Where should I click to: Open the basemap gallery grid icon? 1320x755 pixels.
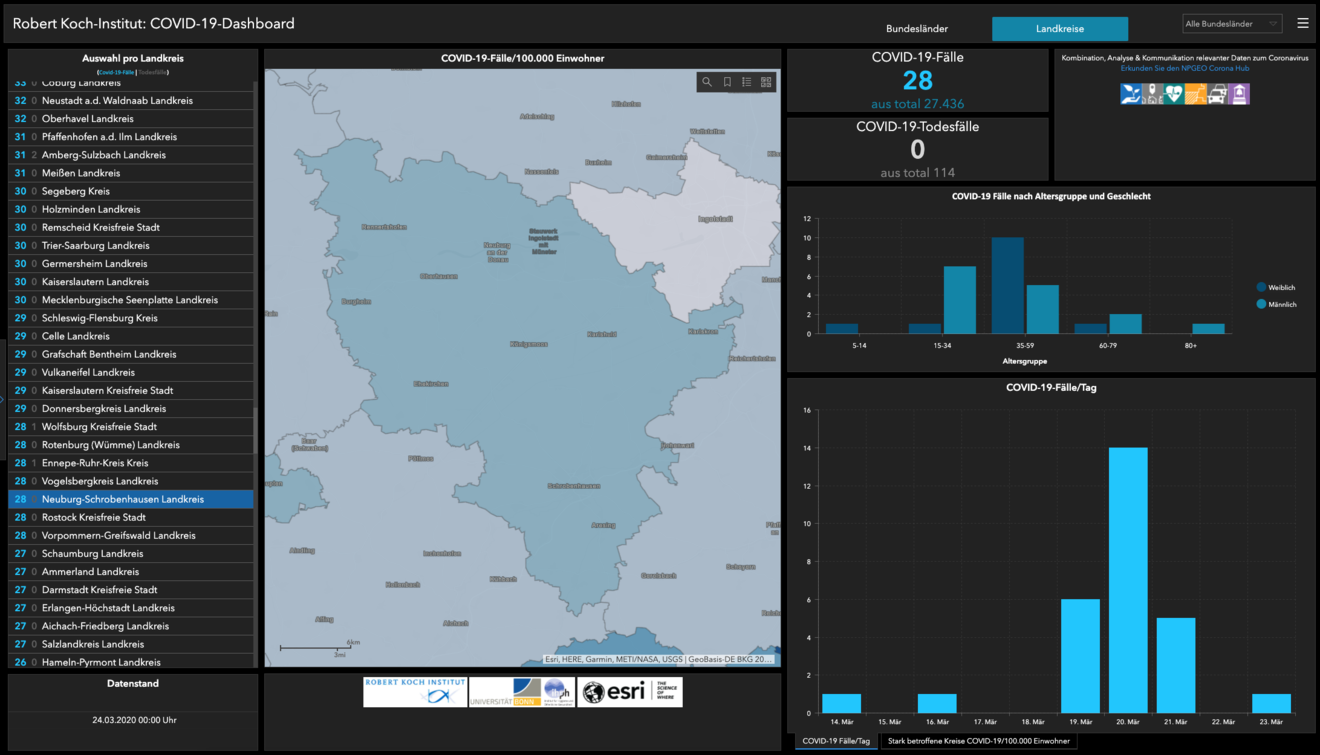(767, 82)
